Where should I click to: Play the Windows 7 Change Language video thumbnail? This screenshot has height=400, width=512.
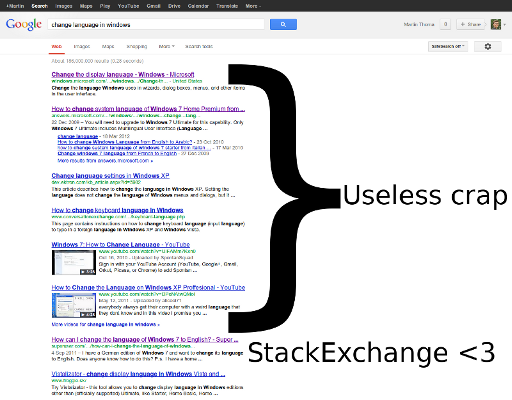pos(74,262)
